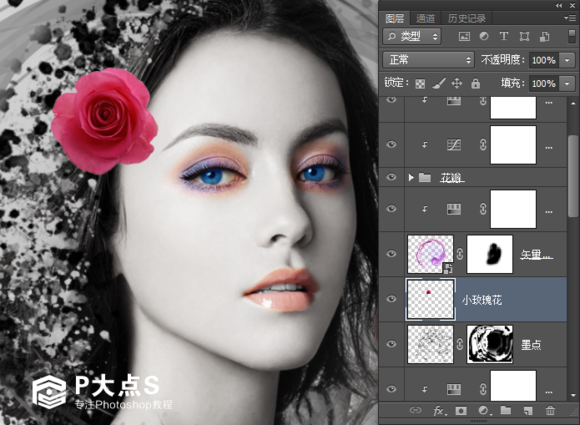580x425 pixels.
Task: Create a new group folder
Action: click(506, 410)
